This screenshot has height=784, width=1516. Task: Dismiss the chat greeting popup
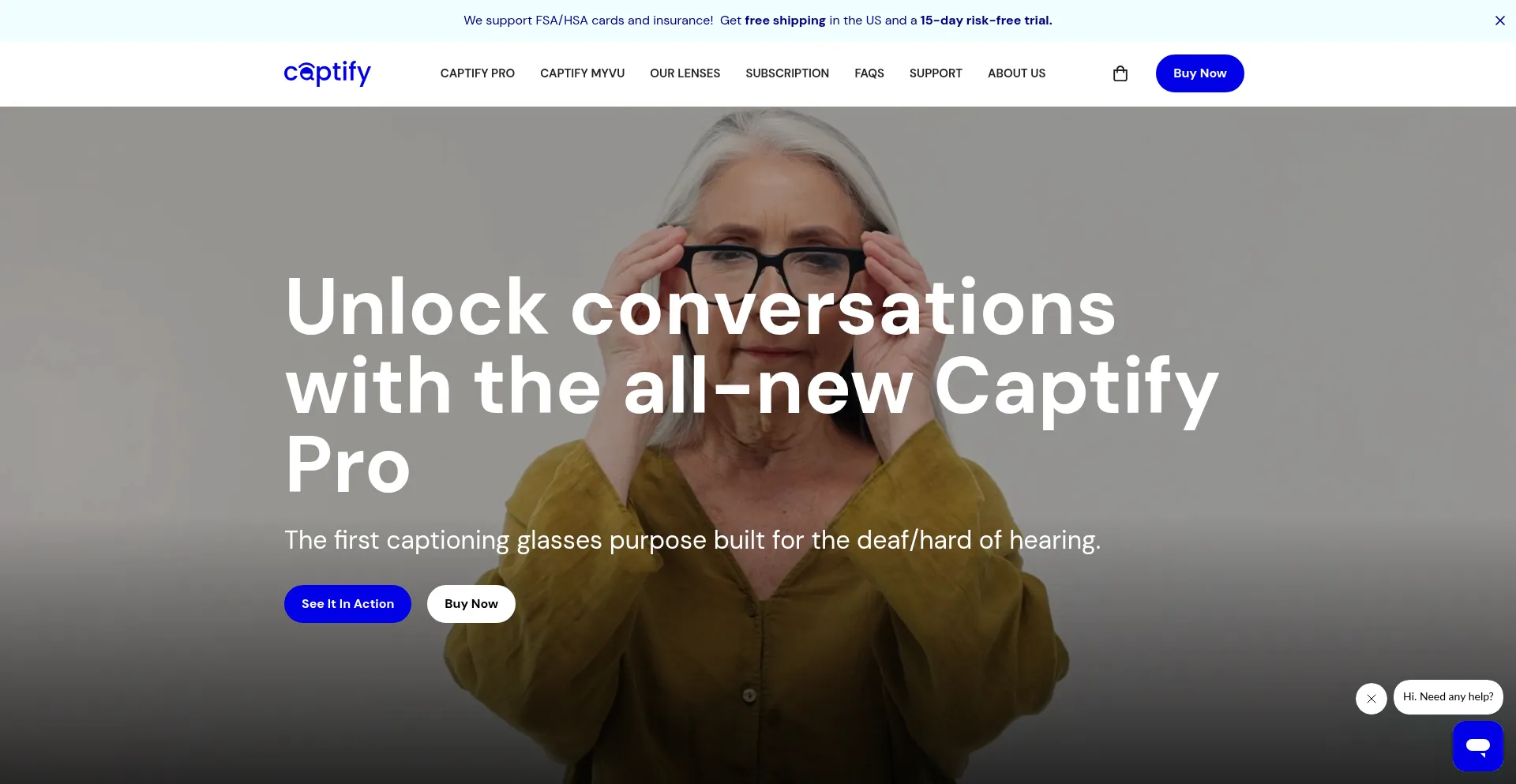tap(1372, 699)
